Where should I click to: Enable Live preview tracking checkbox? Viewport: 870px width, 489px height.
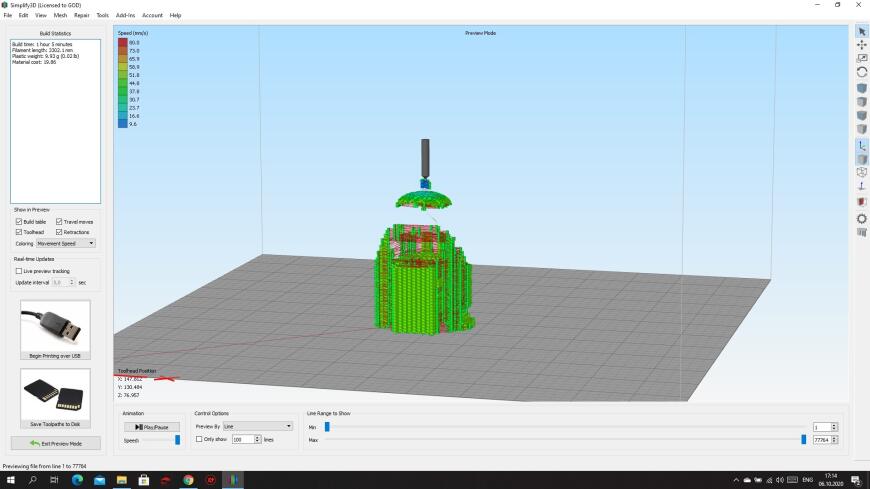[19, 271]
